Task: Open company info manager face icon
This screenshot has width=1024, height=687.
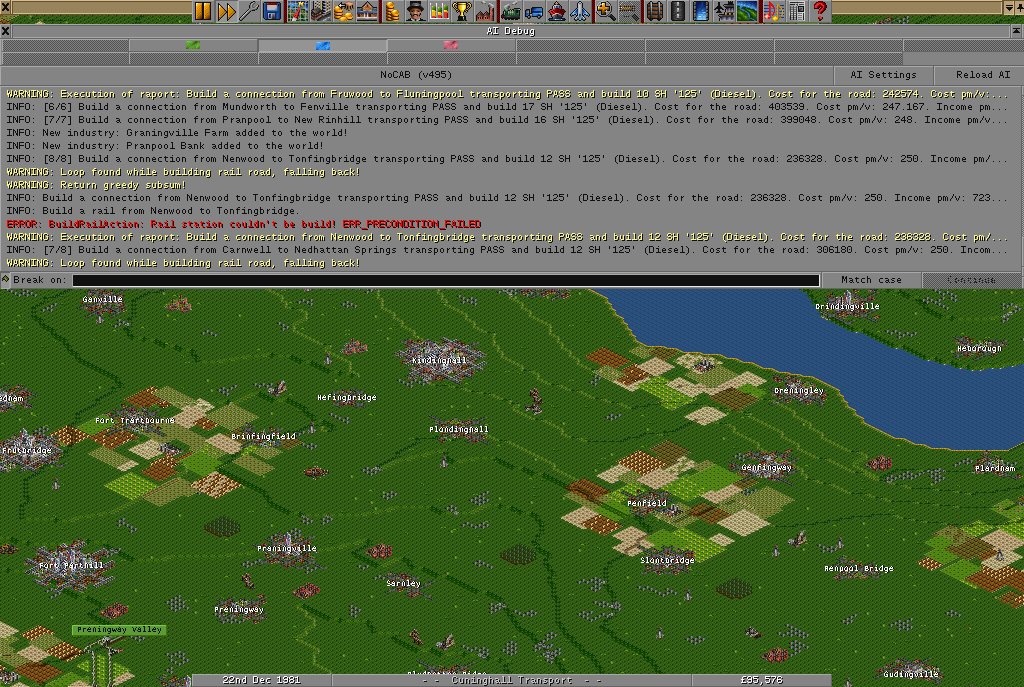Action: pyautogui.click(x=415, y=11)
